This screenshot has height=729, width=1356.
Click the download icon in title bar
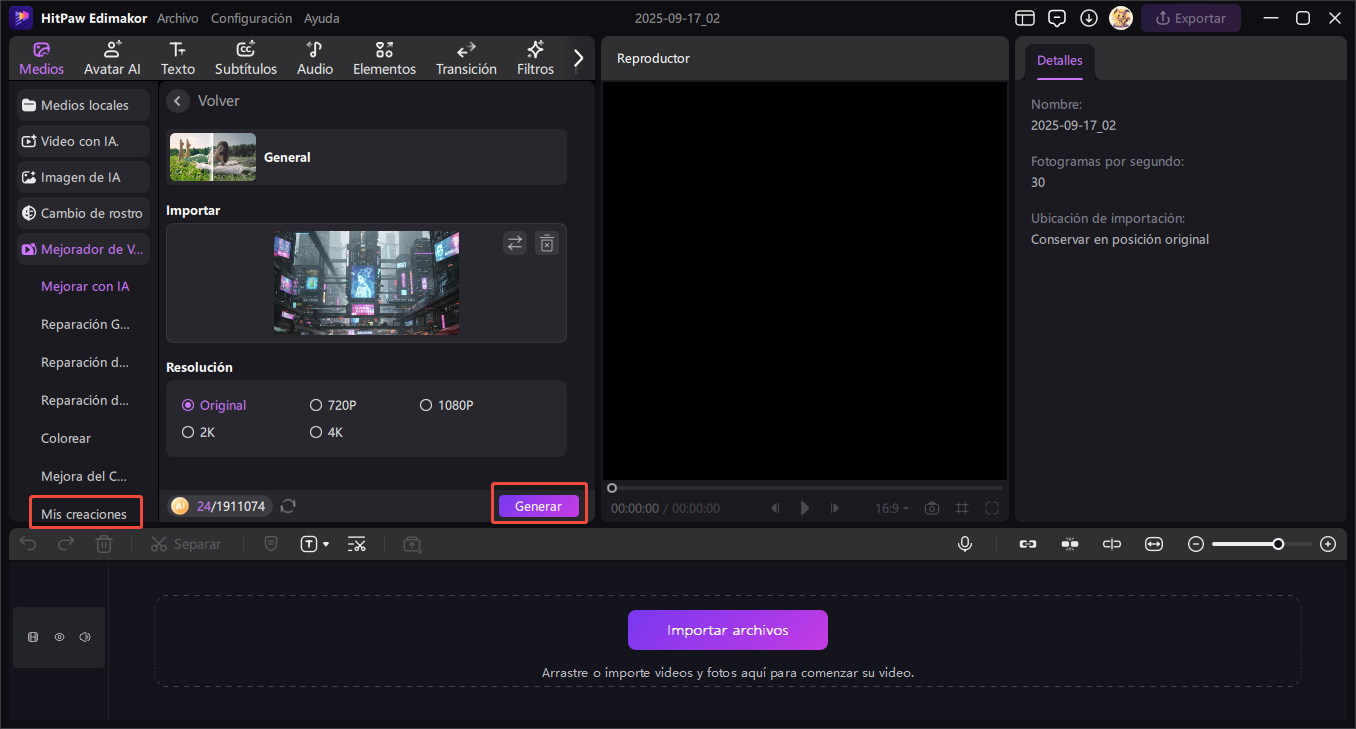(1089, 18)
